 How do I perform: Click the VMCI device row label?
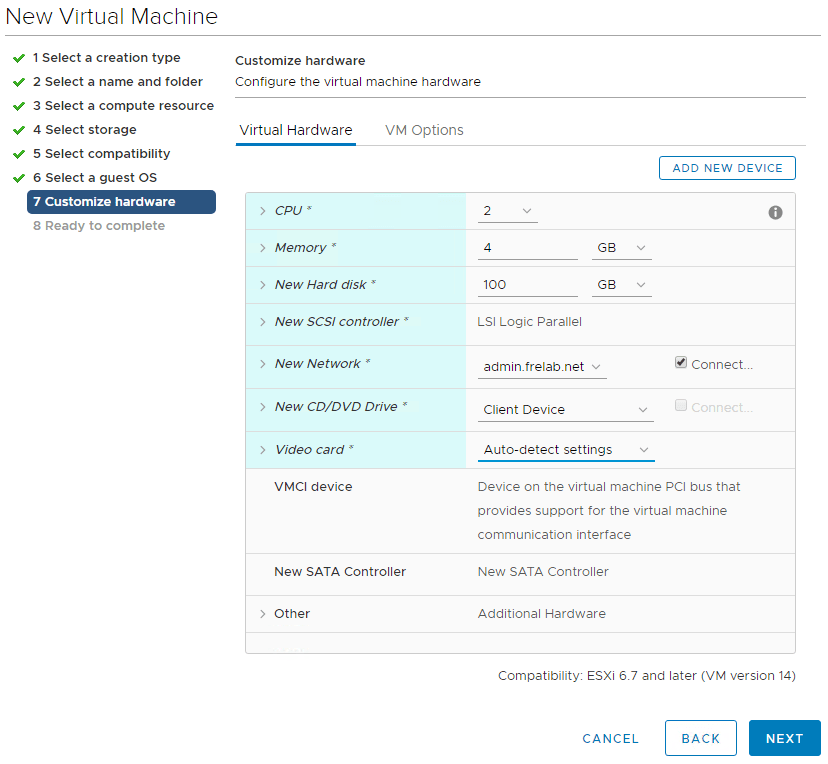point(313,487)
